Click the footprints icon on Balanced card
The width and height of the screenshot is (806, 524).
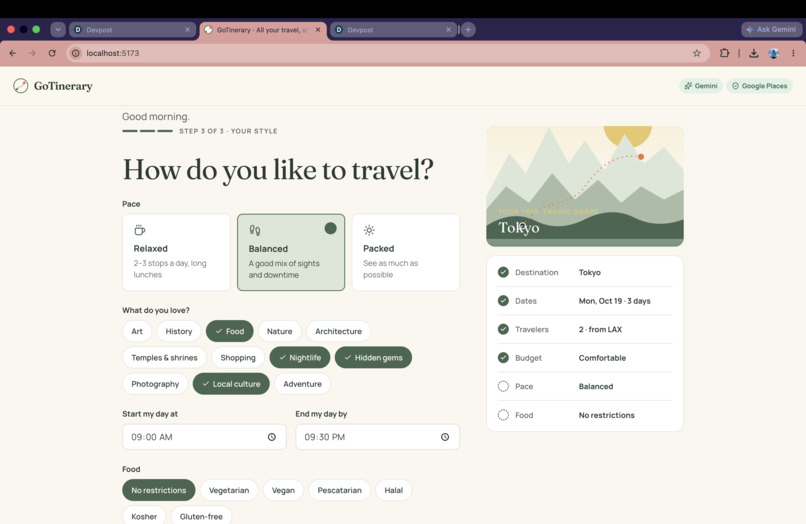point(254,230)
